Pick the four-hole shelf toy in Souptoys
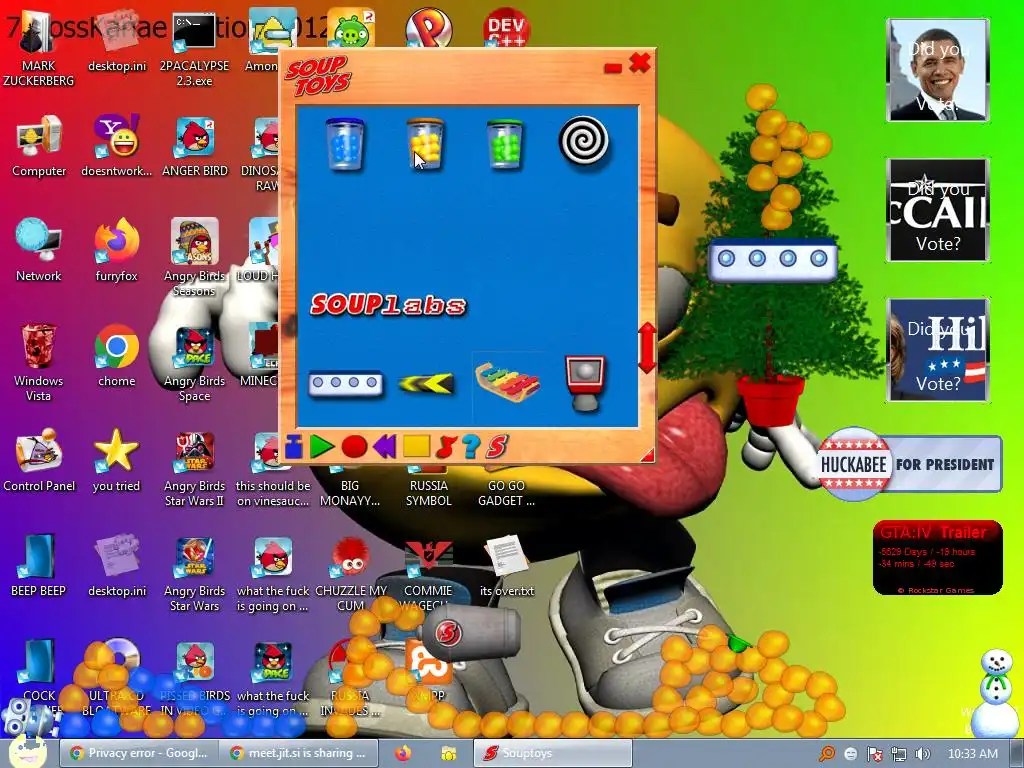 coord(345,383)
